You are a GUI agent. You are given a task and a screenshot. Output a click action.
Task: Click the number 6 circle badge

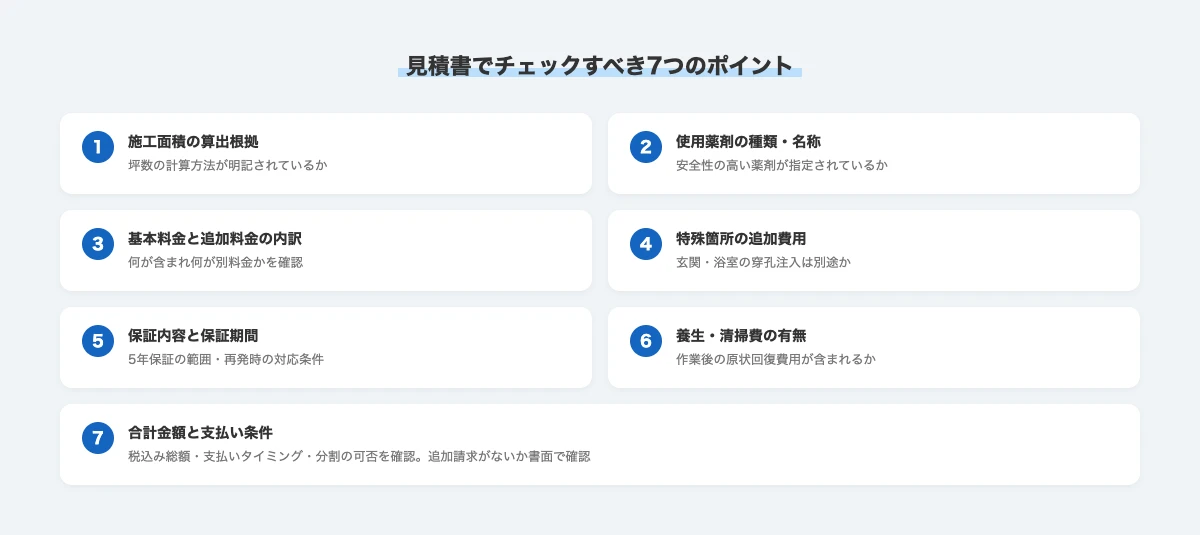[x=646, y=342]
